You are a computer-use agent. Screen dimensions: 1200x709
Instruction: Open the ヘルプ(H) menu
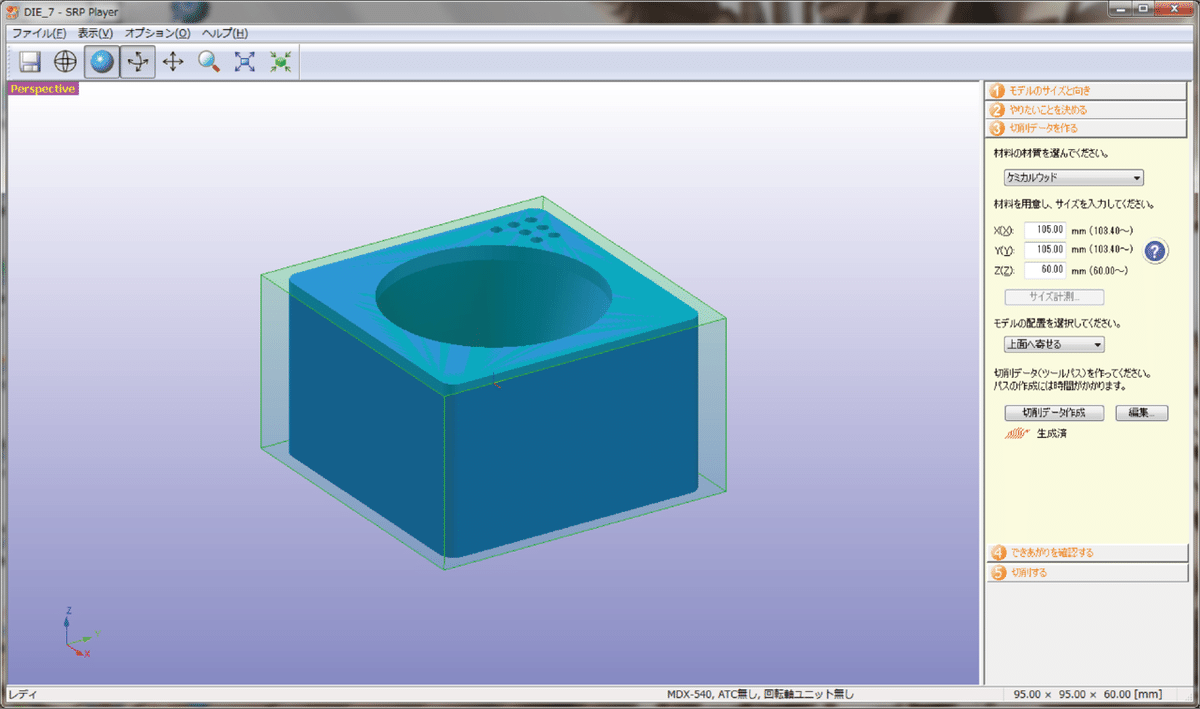[x=225, y=33]
